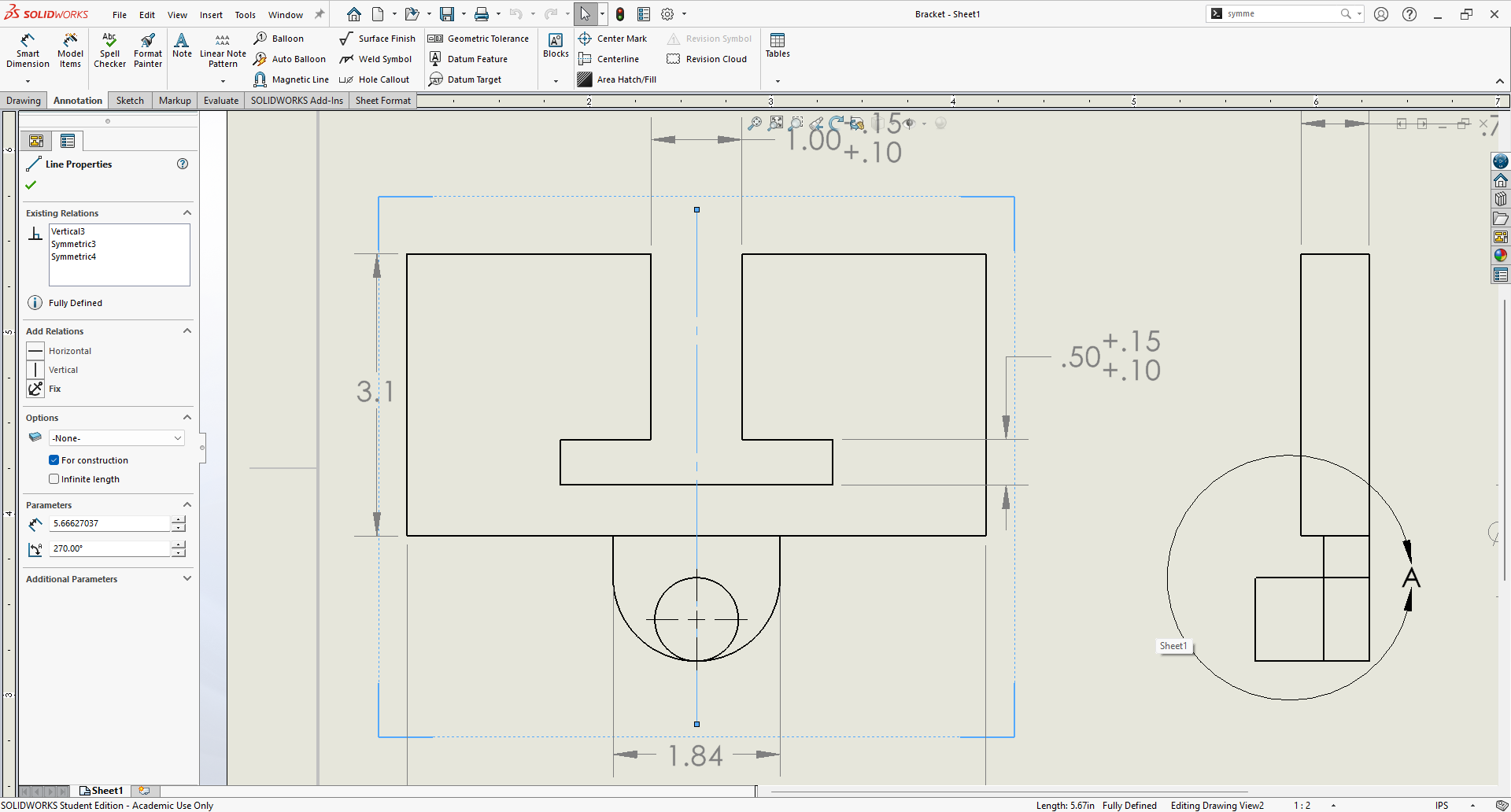Add a Fix relation
The image size is (1511, 812).
[44, 389]
